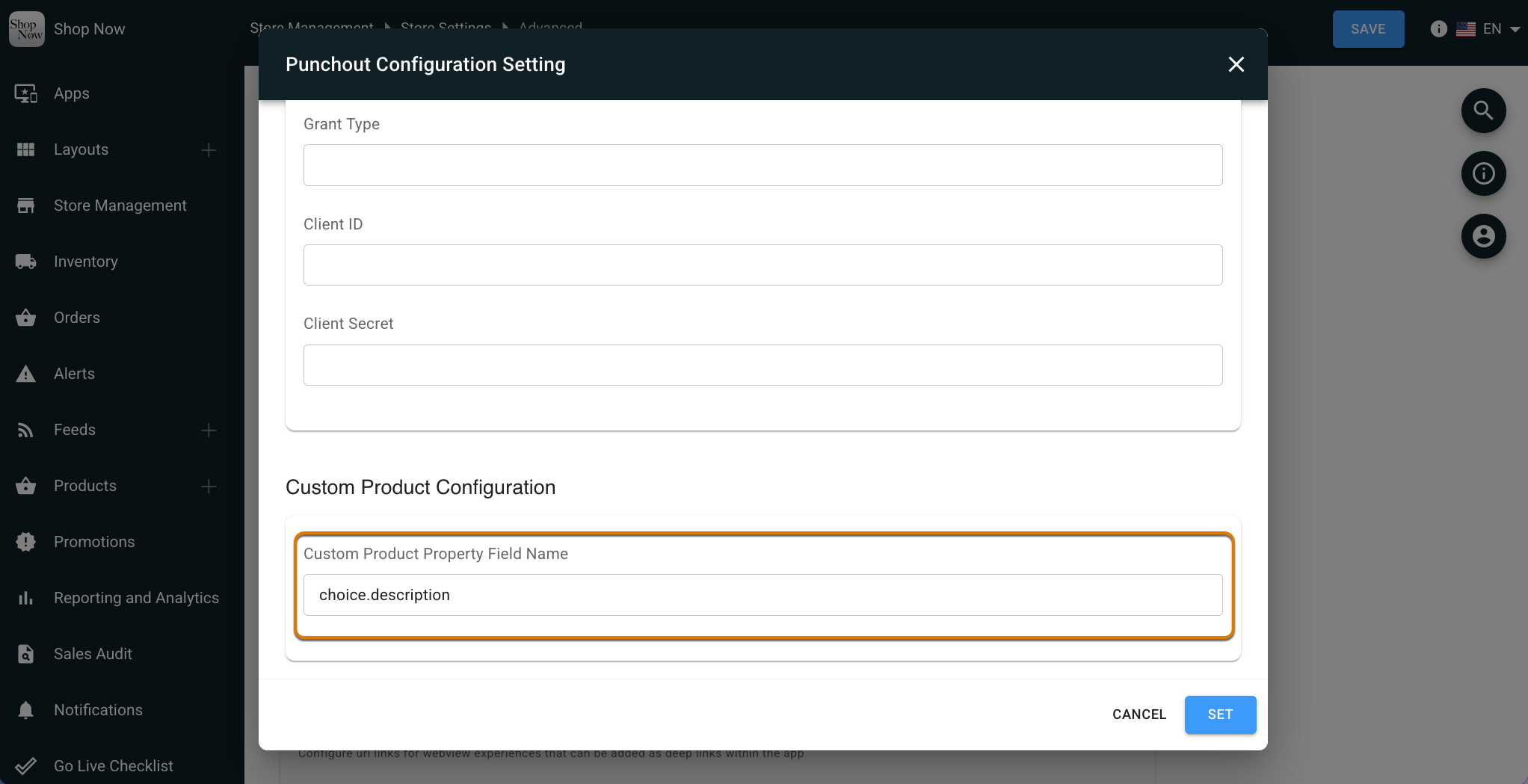The width and height of the screenshot is (1528, 784).
Task: Select Promotions in the sidebar
Action: pos(94,542)
